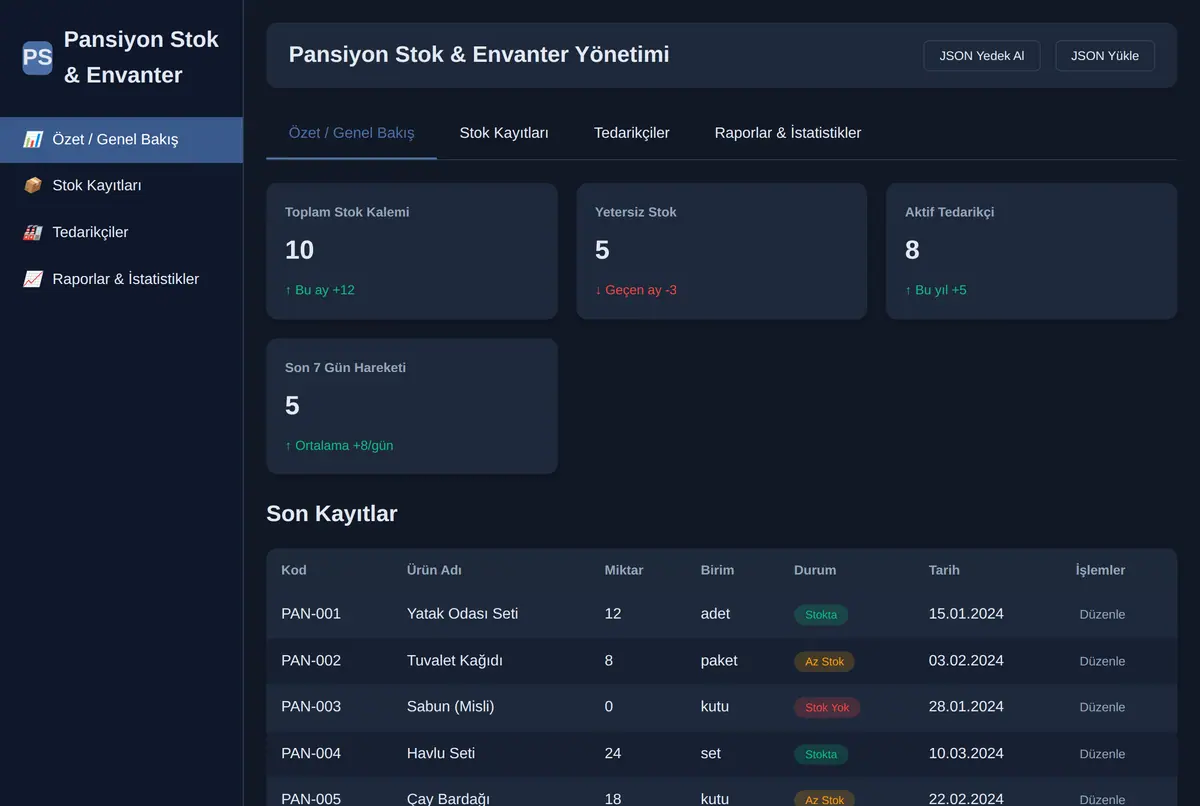Edit the PAN-001 Yatak Odası Seti row
Image resolution: width=1200 pixels, height=806 pixels.
(1102, 615)
